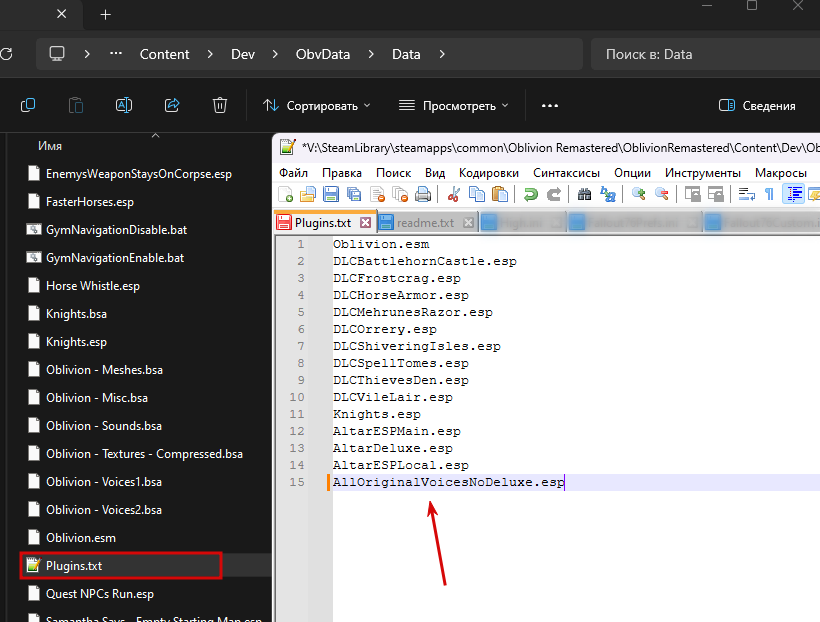Click the ObvData breadcrumb segment
The width and height of the screenshot is (820, 622).
323,54
